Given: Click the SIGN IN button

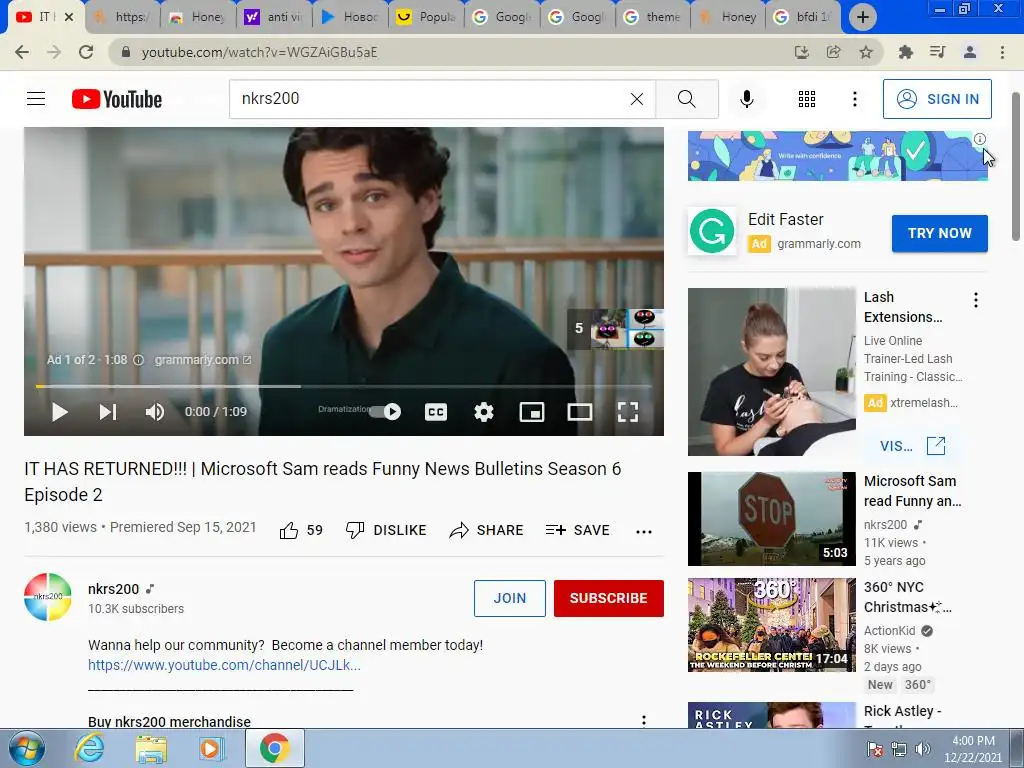Looking at the screenshot, I should point(937,99).
